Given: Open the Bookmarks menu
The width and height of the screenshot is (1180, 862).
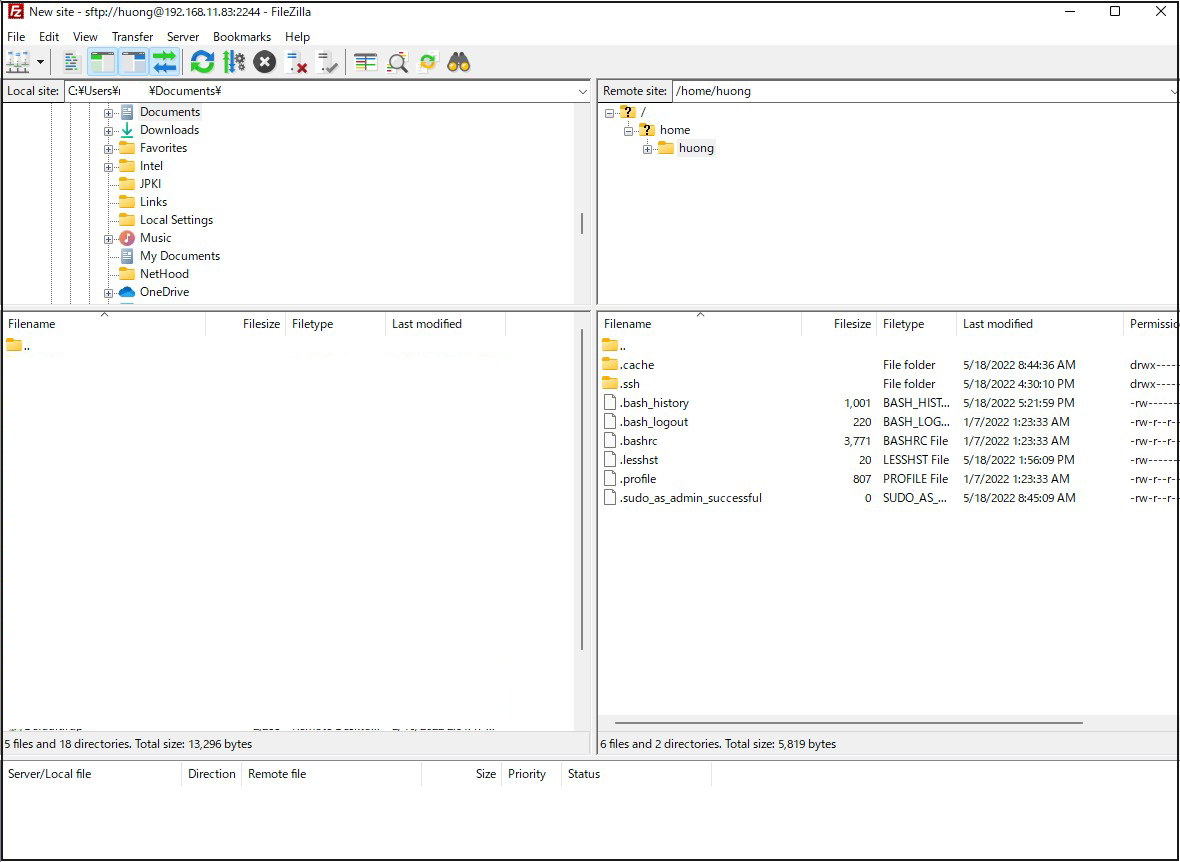Looking at the screenshot, I should click(242, 36).
